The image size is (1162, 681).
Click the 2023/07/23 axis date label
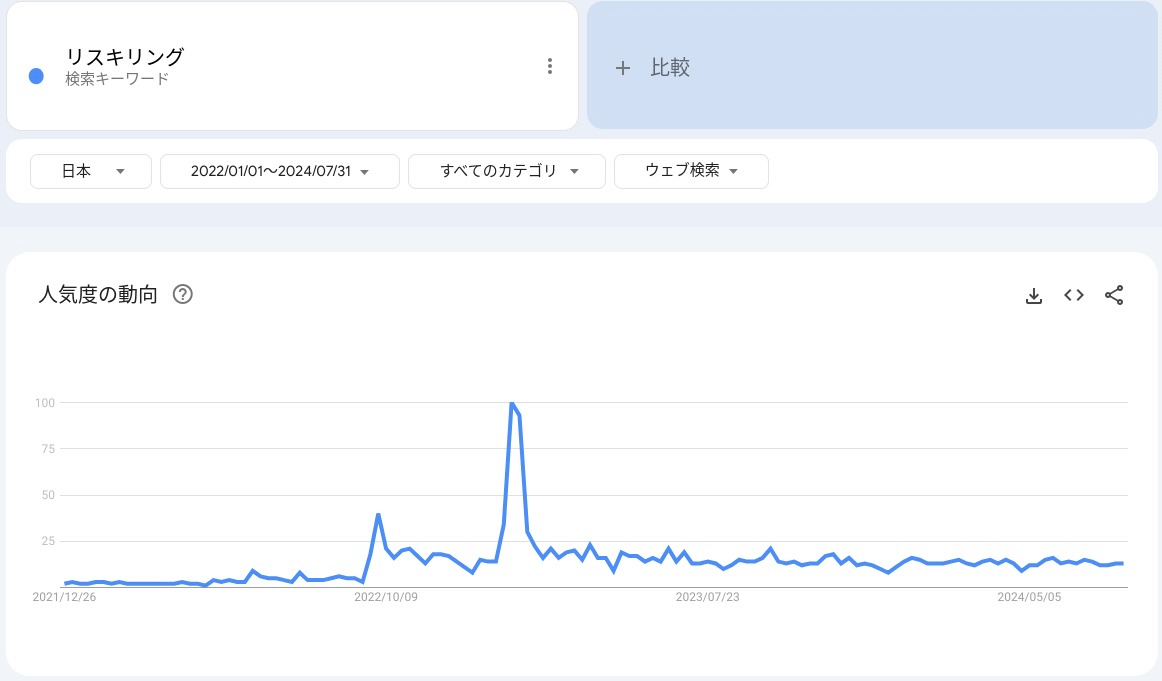coord(707,597)
